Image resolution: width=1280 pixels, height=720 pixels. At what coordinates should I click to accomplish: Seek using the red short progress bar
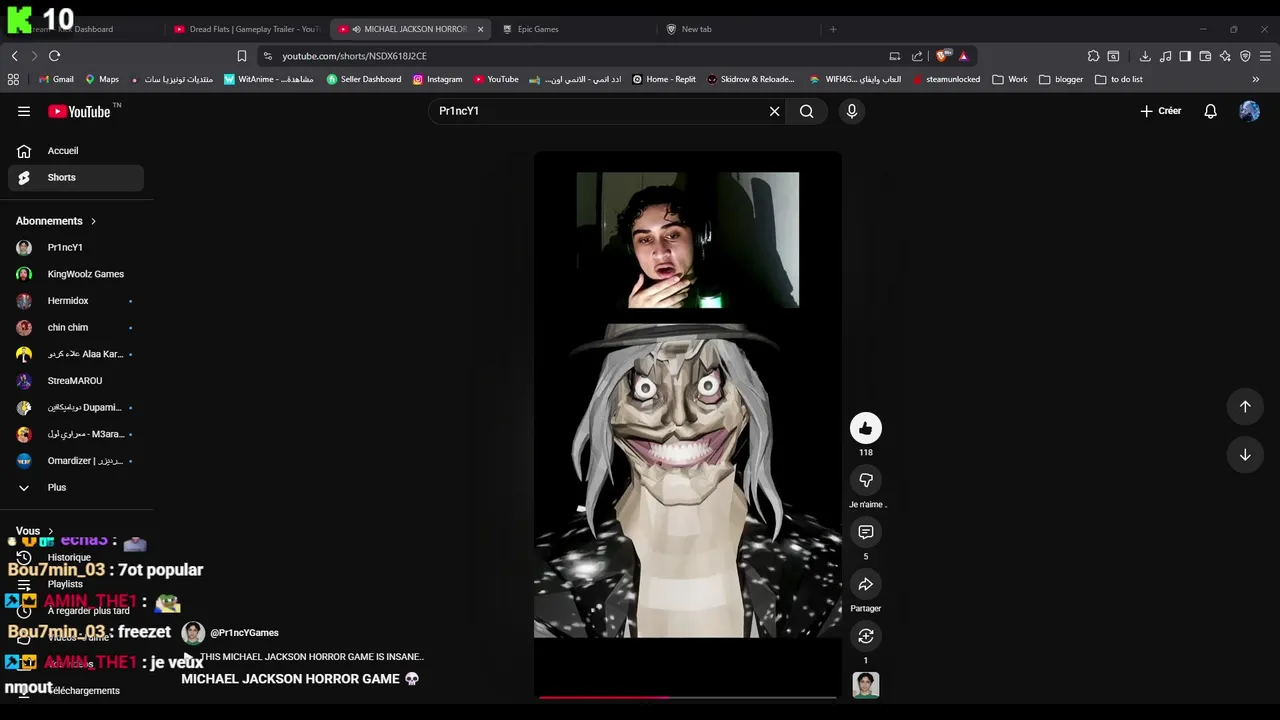[x=687, y=697]
